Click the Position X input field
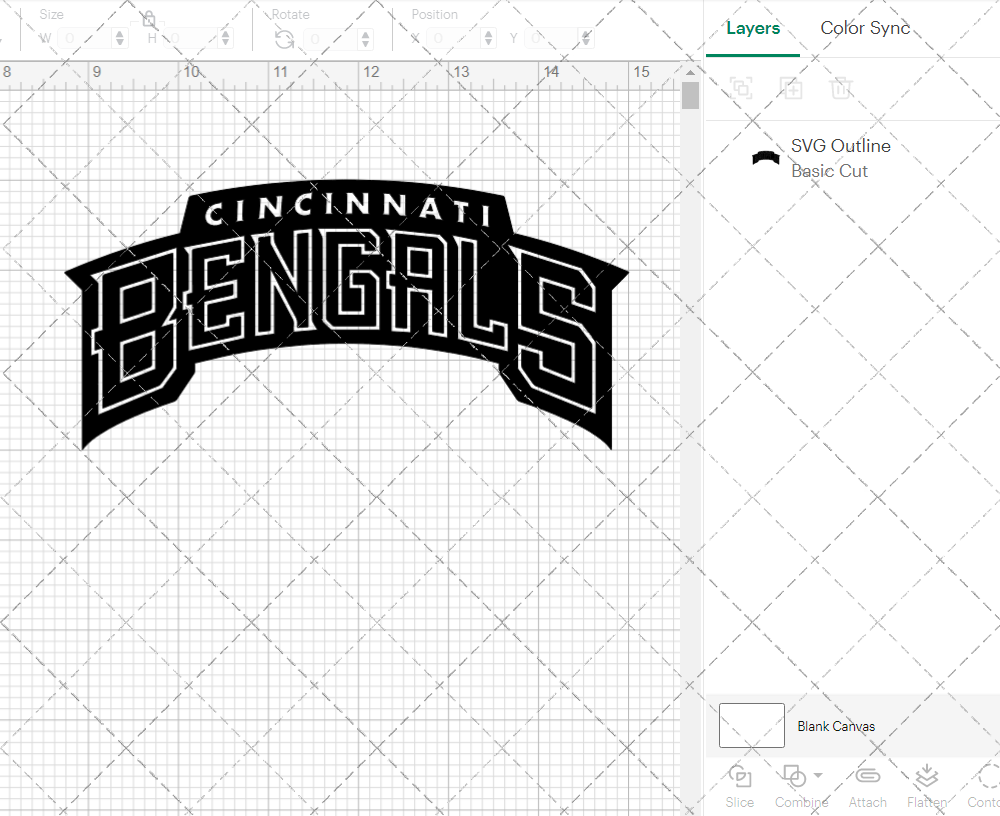The height and width of the screenshot is (816, 1000). tap(454, 38)
